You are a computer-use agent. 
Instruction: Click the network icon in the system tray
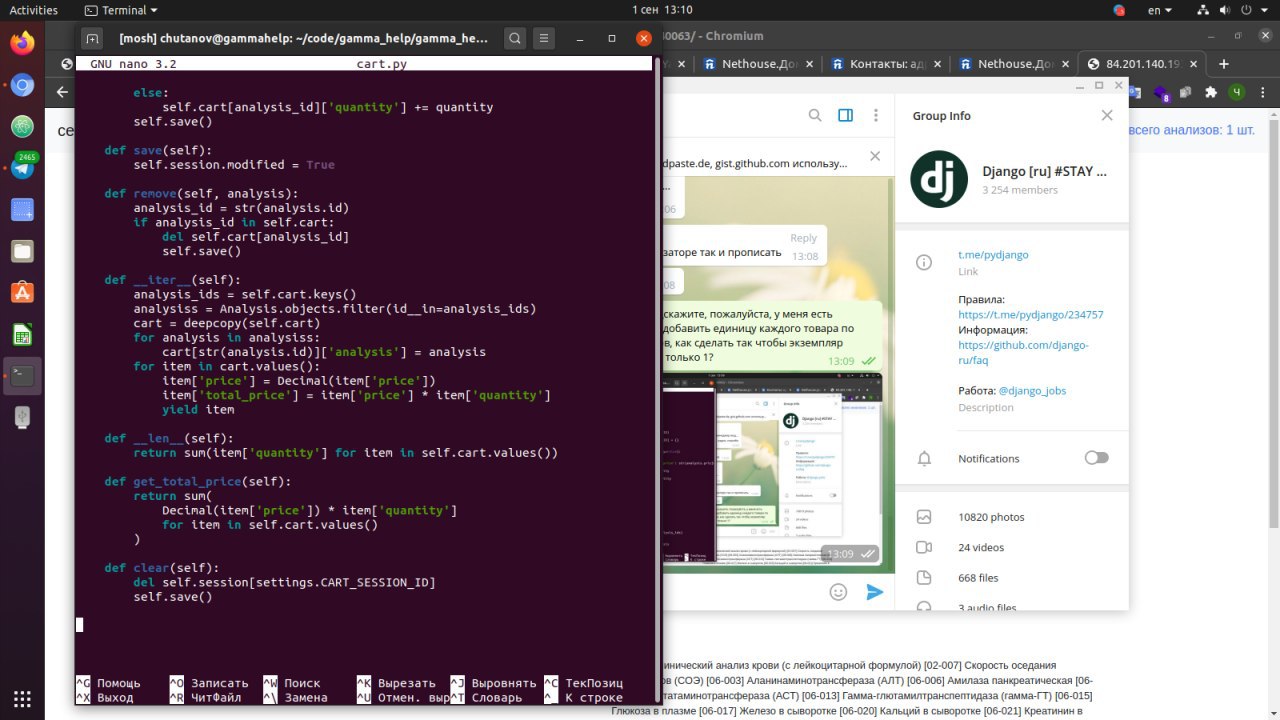pos(1201,10)
